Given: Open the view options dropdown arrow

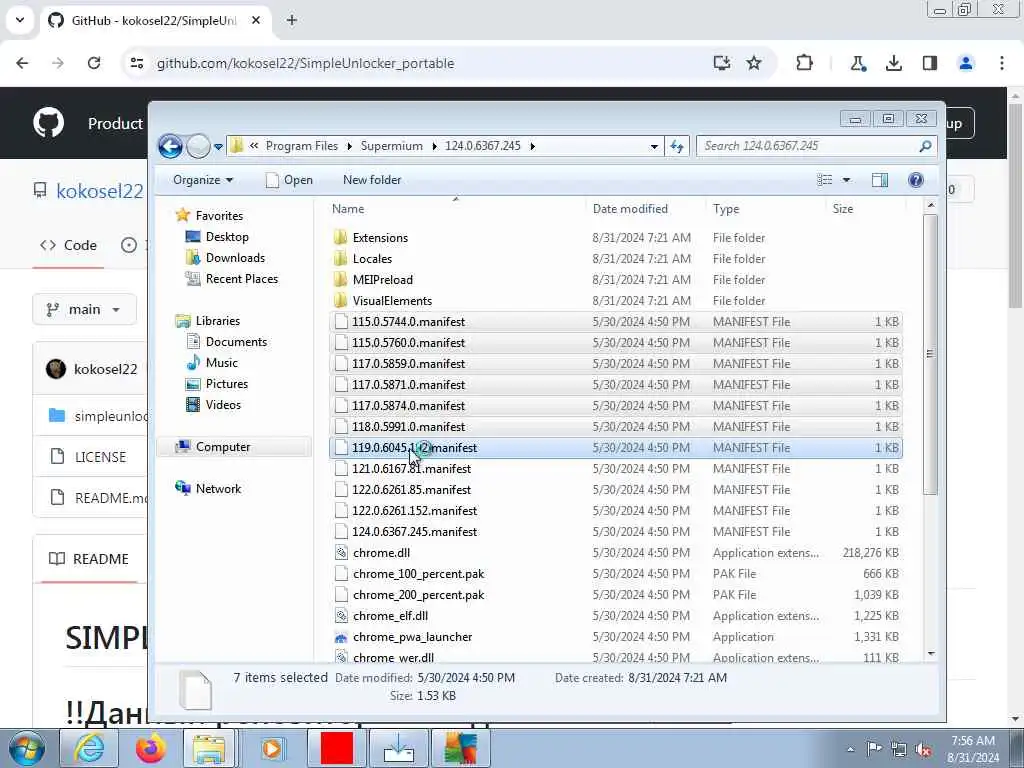Looking at the screenshot, I should [x=846, y=180].
